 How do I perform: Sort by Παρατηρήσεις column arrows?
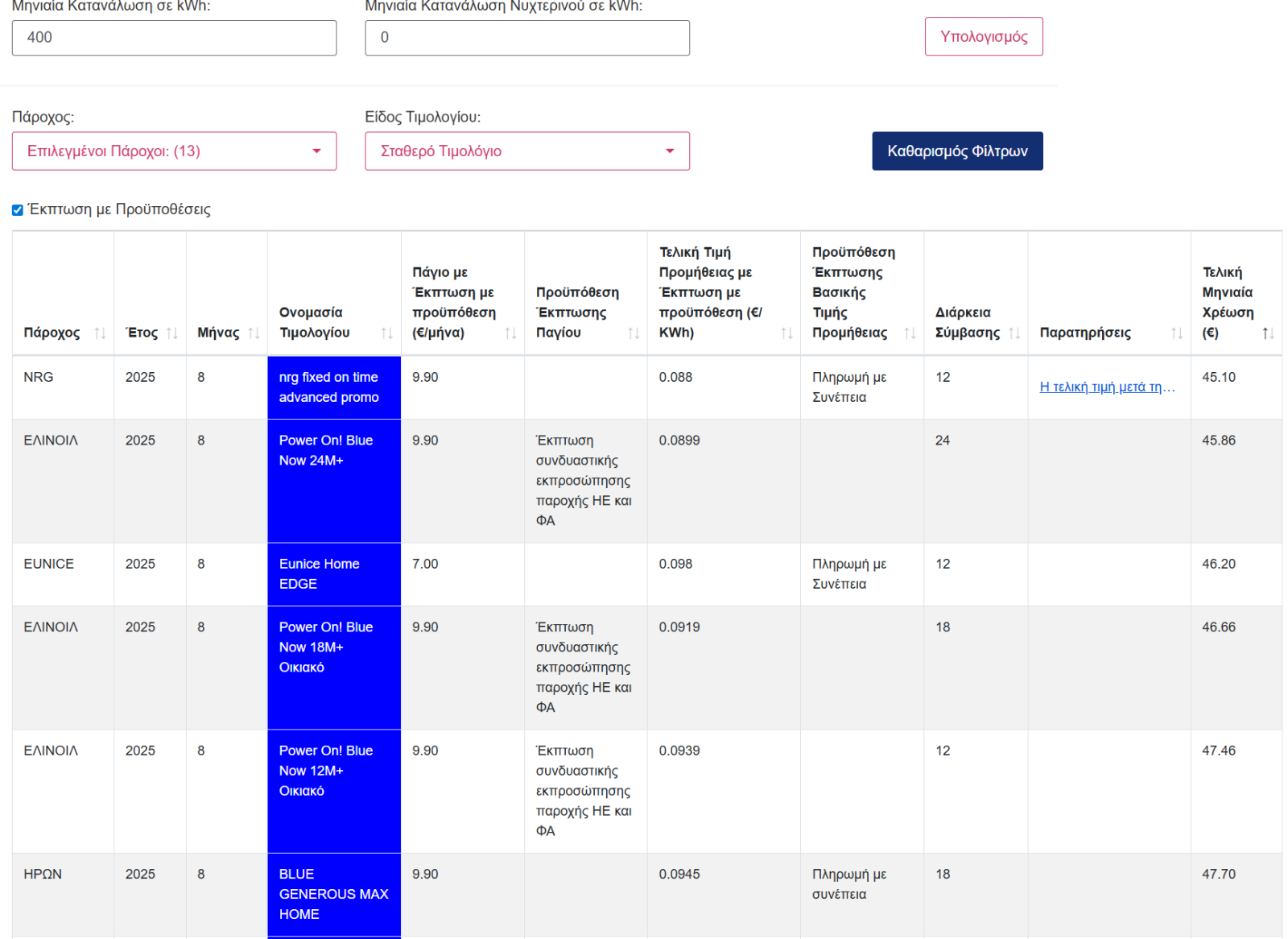1177,333
